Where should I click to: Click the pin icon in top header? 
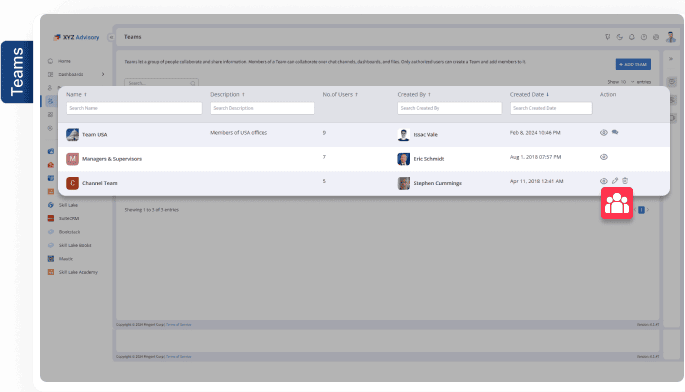607,37
